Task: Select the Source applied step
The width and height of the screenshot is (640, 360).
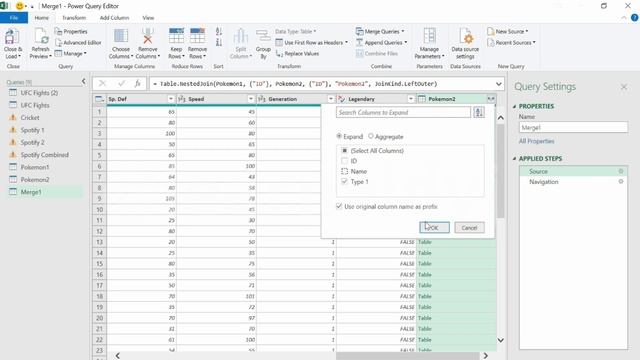Action: [x=573, y=171]
